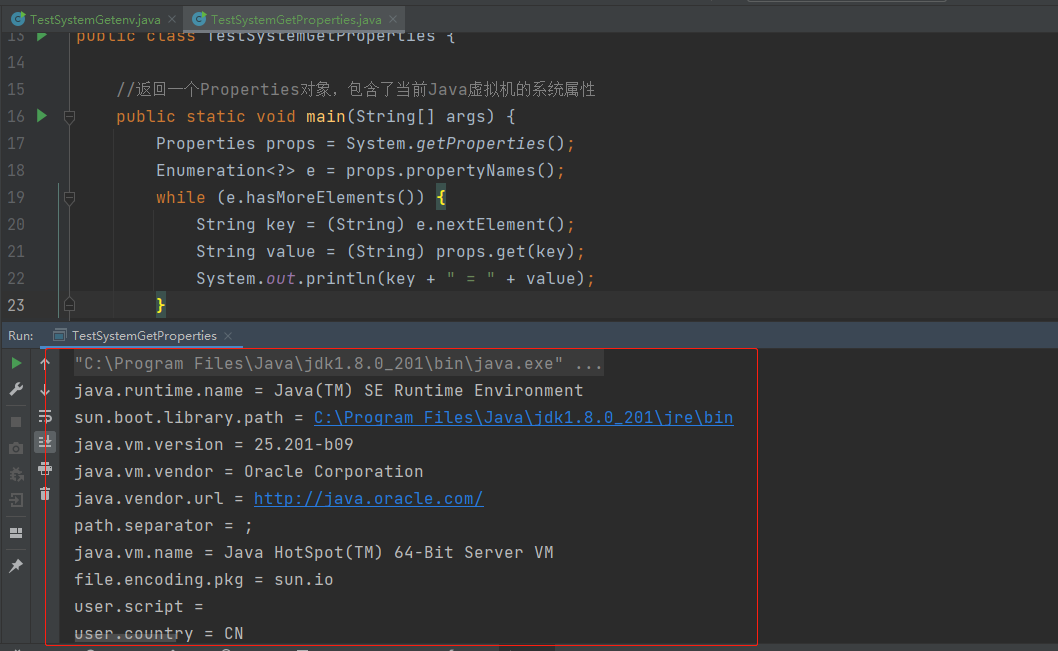Toggle soft-wrap in the console output
The height and width of the screenshot is (651, 1058).
tap(45, 416)
